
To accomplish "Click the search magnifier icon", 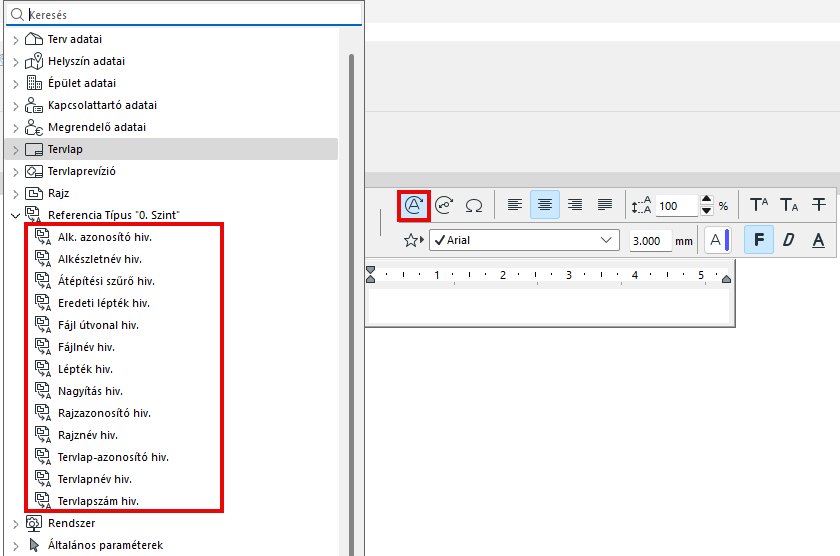I will tap(17, 14).
